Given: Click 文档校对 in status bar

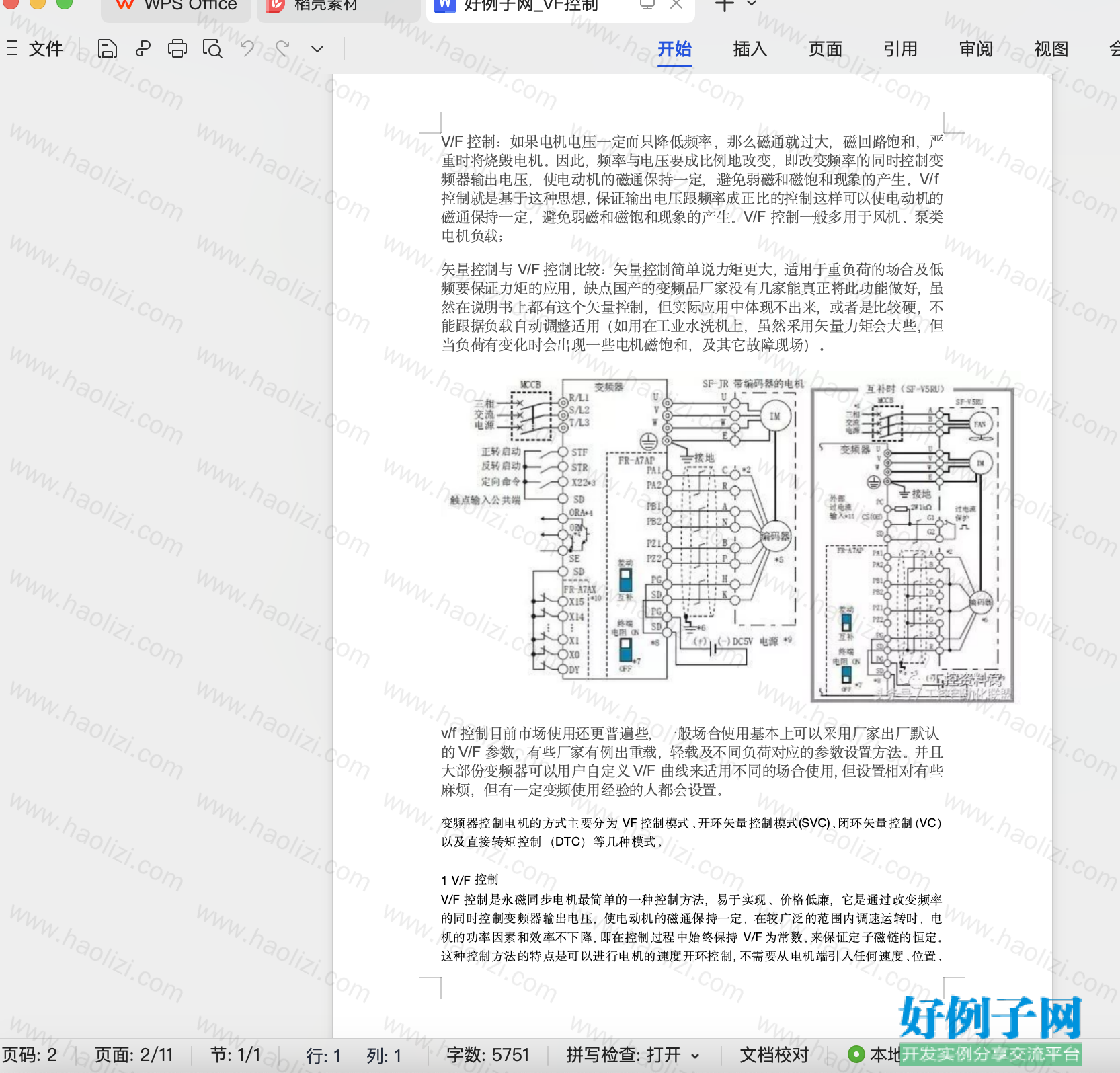Looking at the screenshot, I should (x=774, y=1055).
